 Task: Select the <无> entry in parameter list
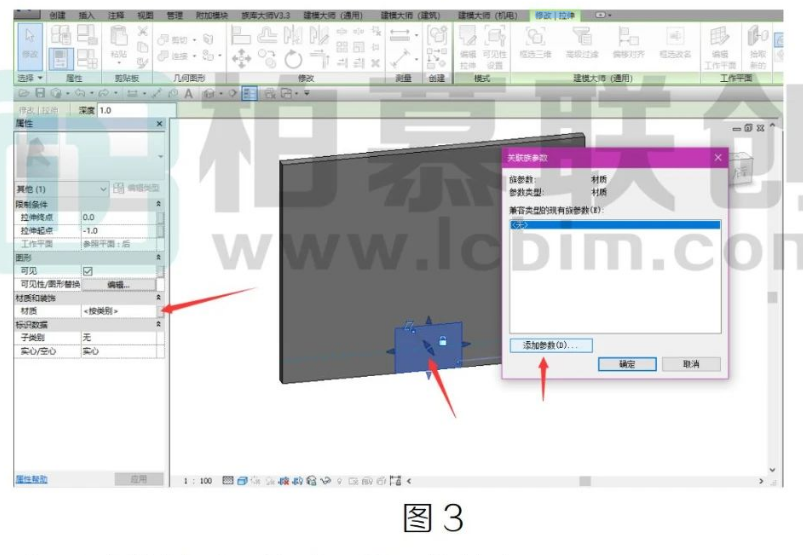(x=615, y=225)
